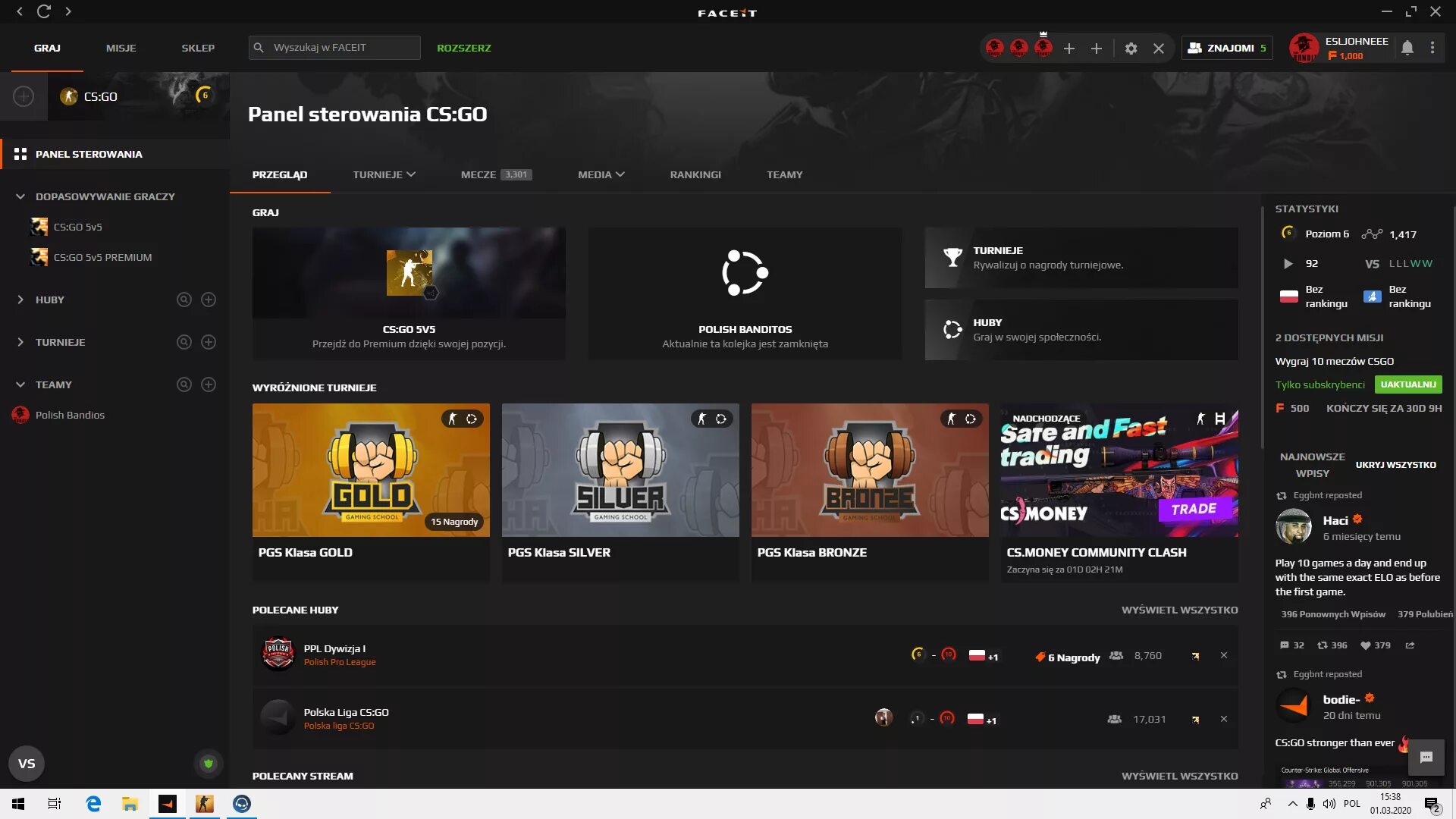Switch to the PRZEGLĄD tab
The image size is (1456, 819).
(x=280, y=174)
